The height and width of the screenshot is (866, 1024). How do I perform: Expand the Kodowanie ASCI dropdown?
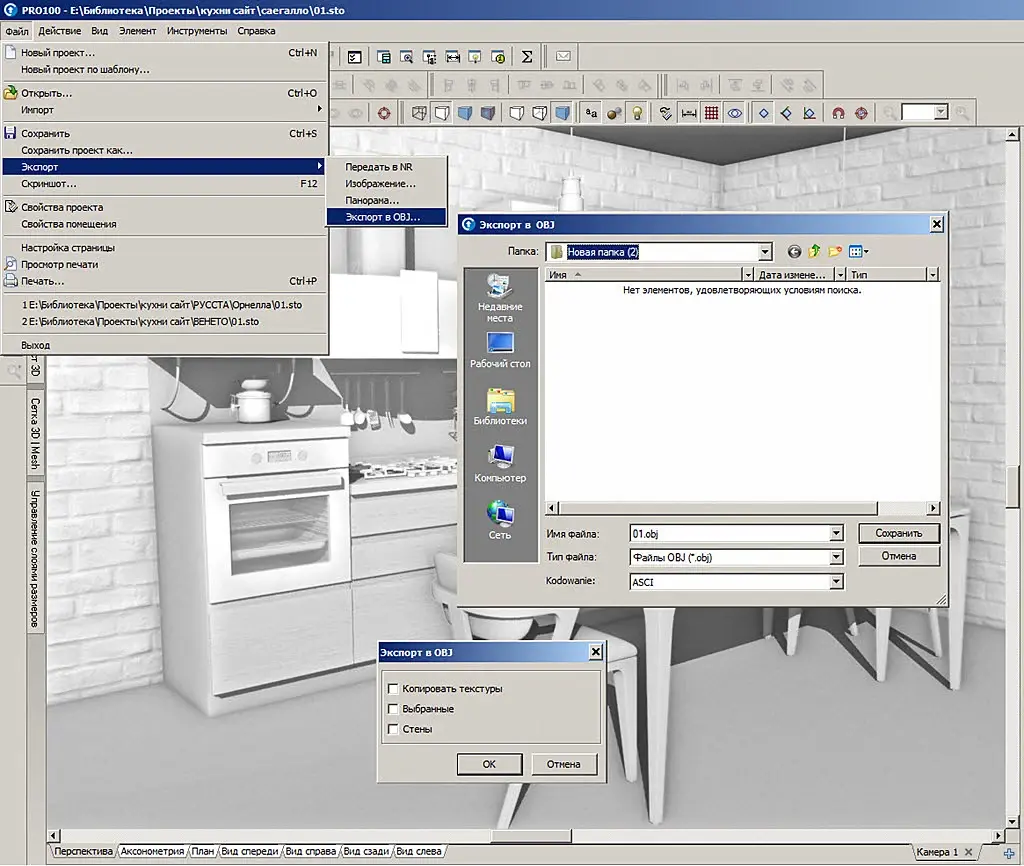(836, 581)
